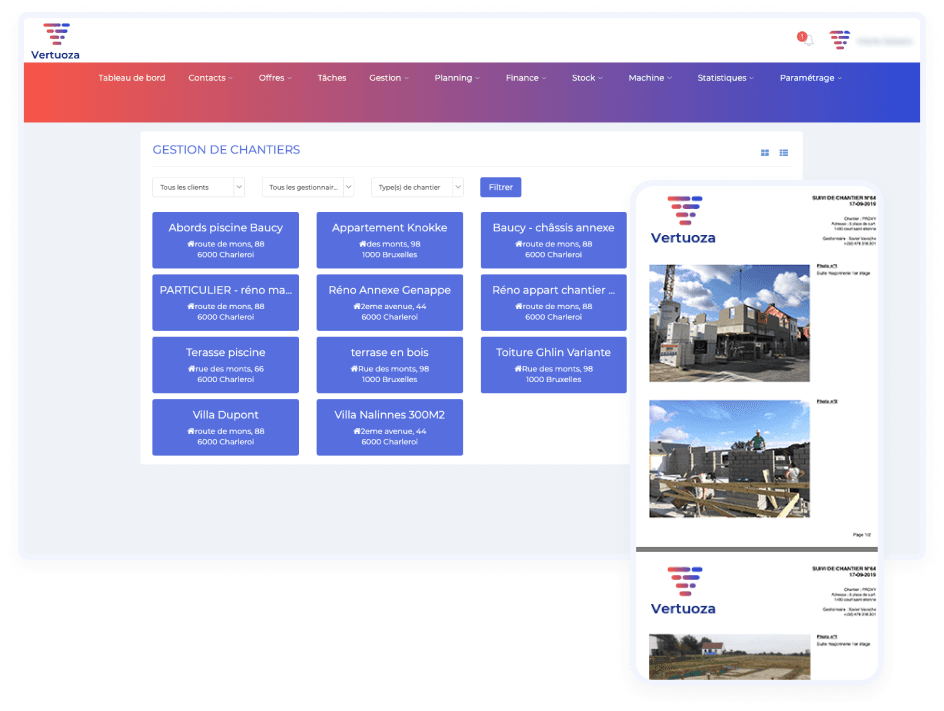Viewport: 944px width, 711px height.
Task: Click the home icon on Terasse piscine card
Action: coord(190,369)
